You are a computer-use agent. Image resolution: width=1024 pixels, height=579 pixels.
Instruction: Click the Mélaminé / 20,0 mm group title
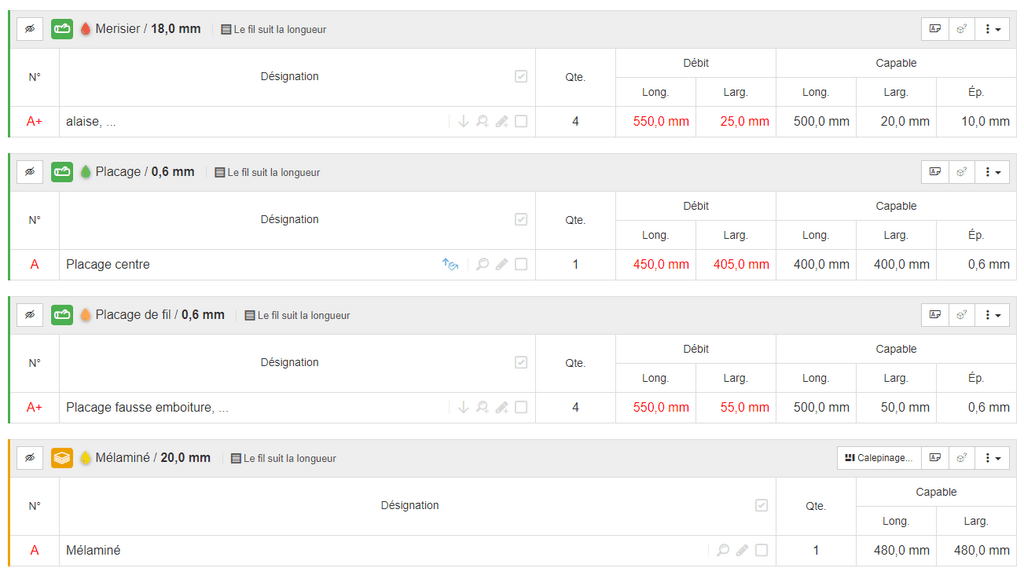[x=153, y=458]
